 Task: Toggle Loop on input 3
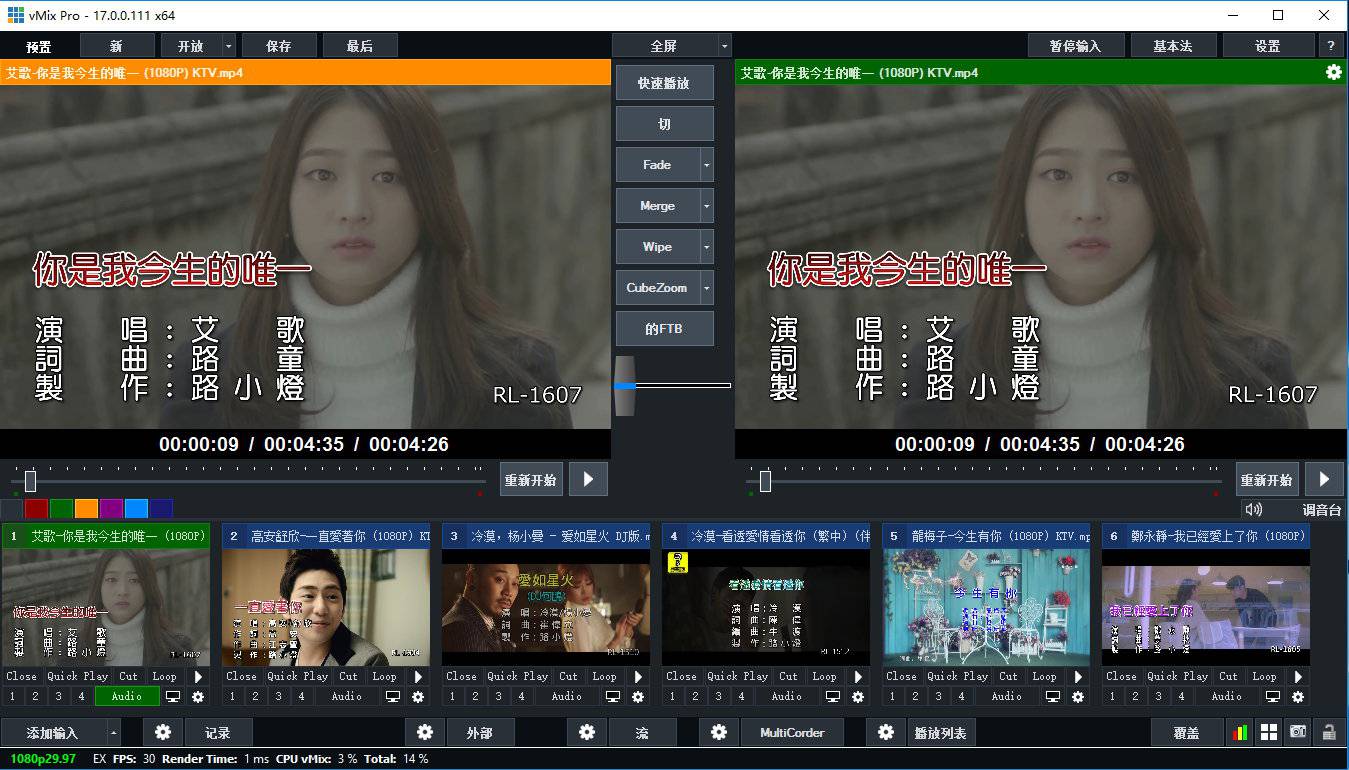pyautogui.click(x=604, y=676)
